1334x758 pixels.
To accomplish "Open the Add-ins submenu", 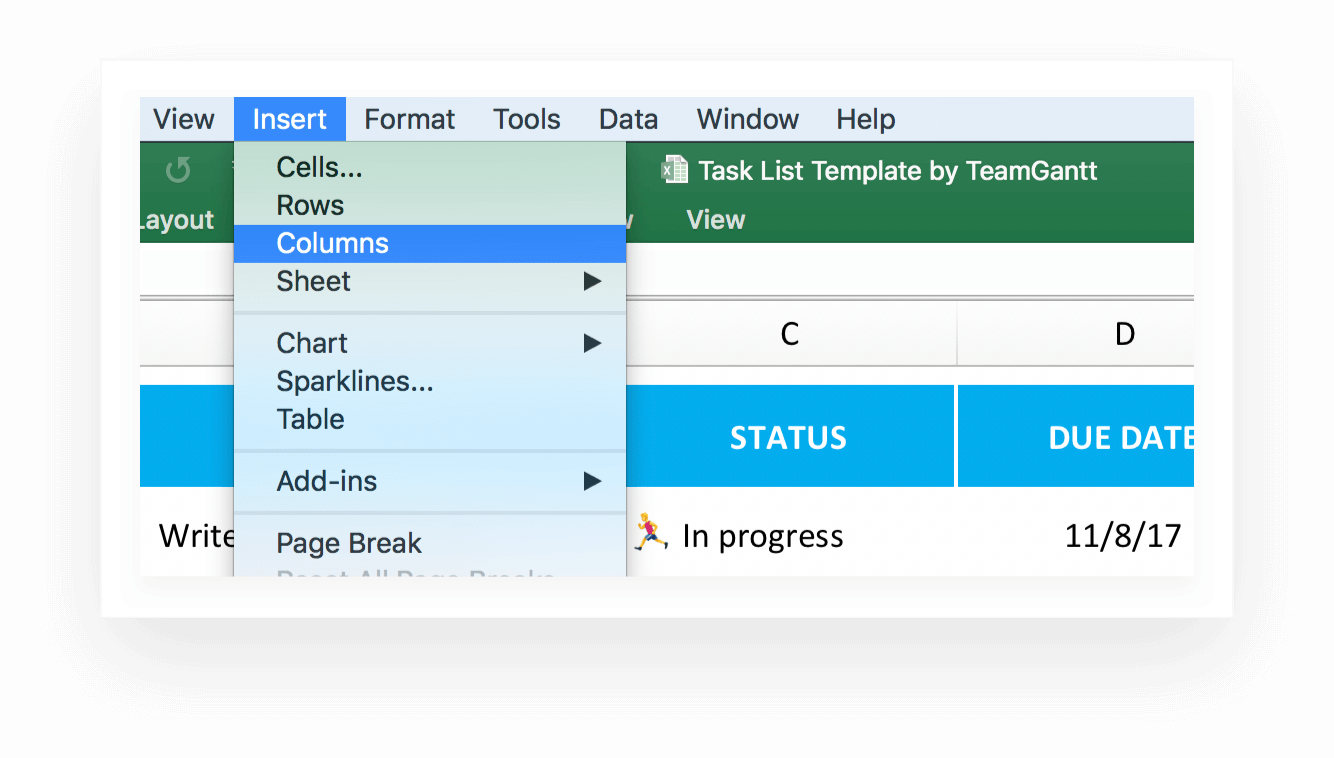I will coord(592,482).
